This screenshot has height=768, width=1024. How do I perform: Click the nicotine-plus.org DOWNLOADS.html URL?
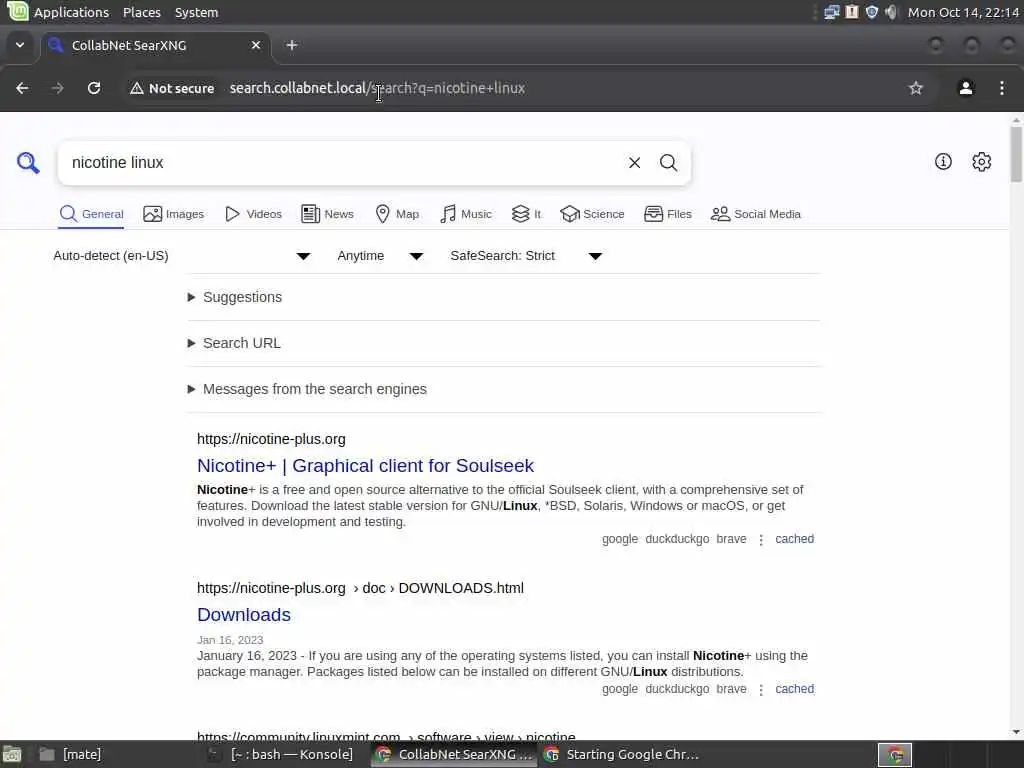(360, 588)
